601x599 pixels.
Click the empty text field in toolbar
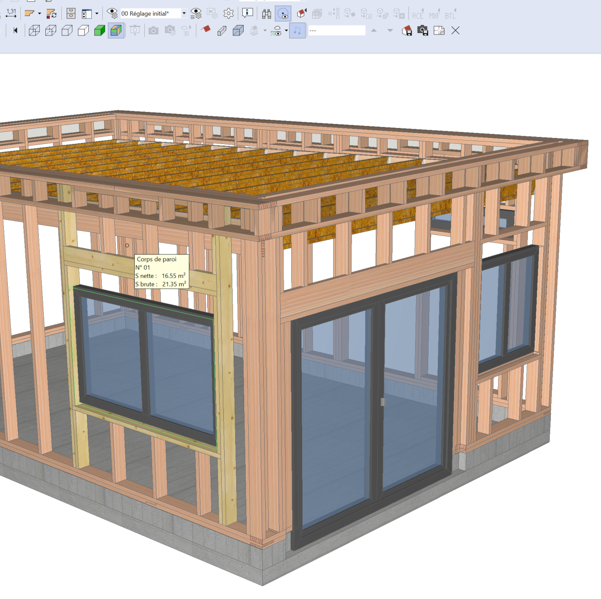pyautogui.click(x=337, y=31)
